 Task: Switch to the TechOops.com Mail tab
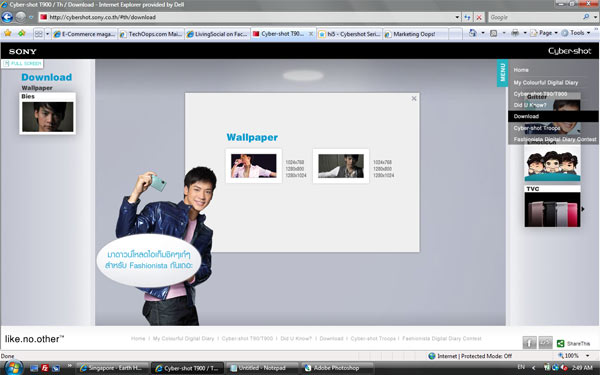pyautogui.click(x=151, y=34)
